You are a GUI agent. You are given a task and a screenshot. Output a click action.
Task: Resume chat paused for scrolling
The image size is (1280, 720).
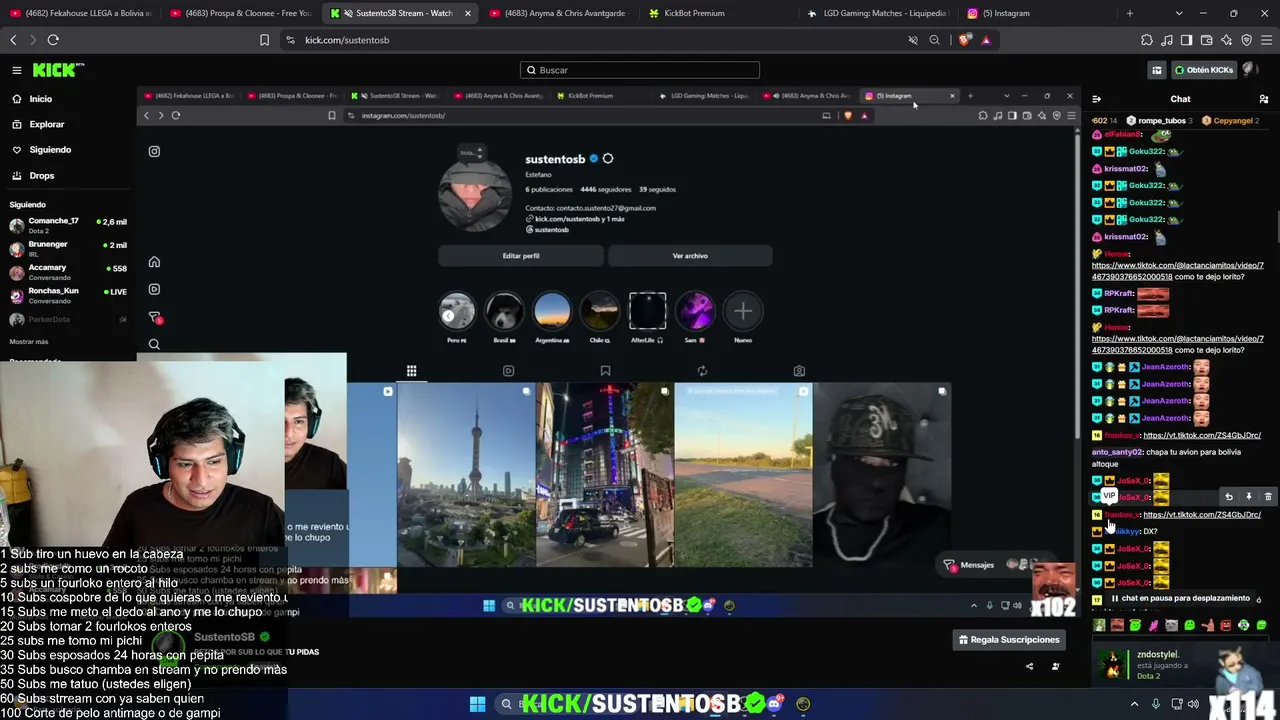[1180, 598]
